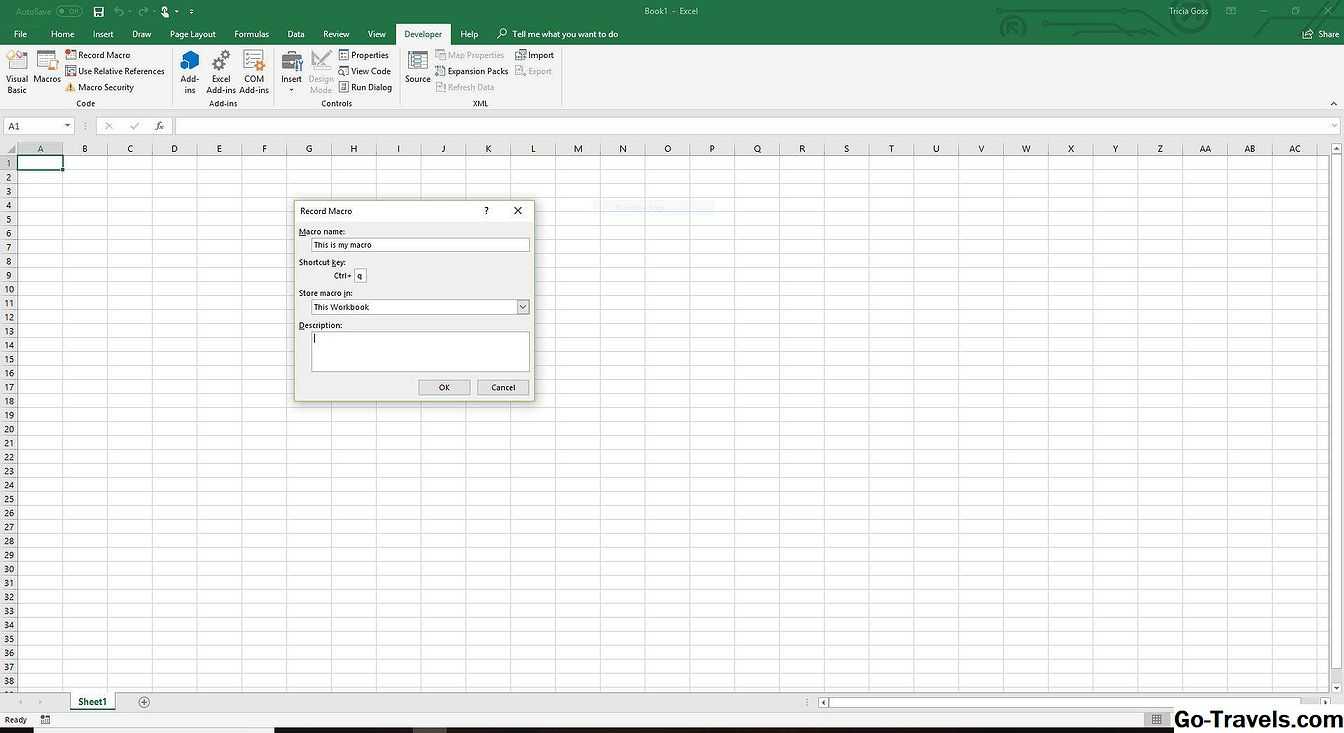Add a new sheet with plus button

(144, 702)
